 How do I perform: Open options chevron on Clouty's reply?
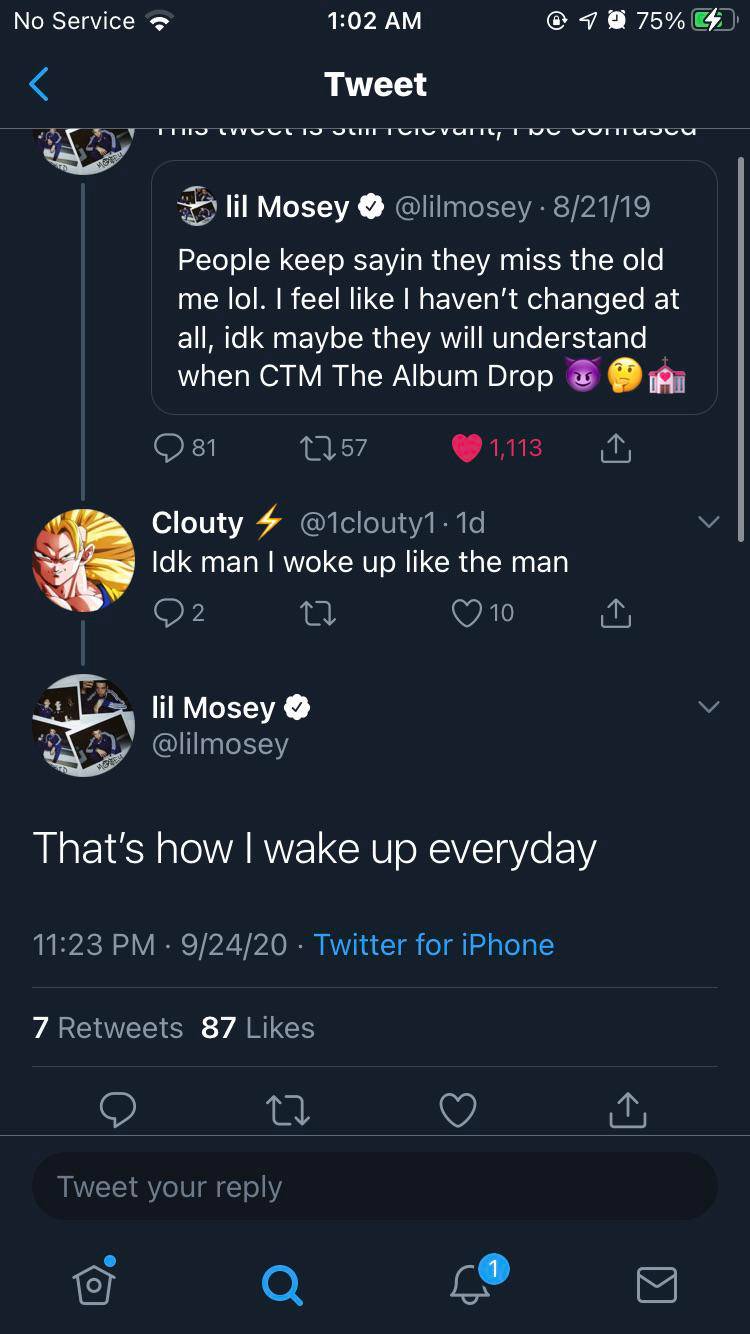[x=709, y=521]
